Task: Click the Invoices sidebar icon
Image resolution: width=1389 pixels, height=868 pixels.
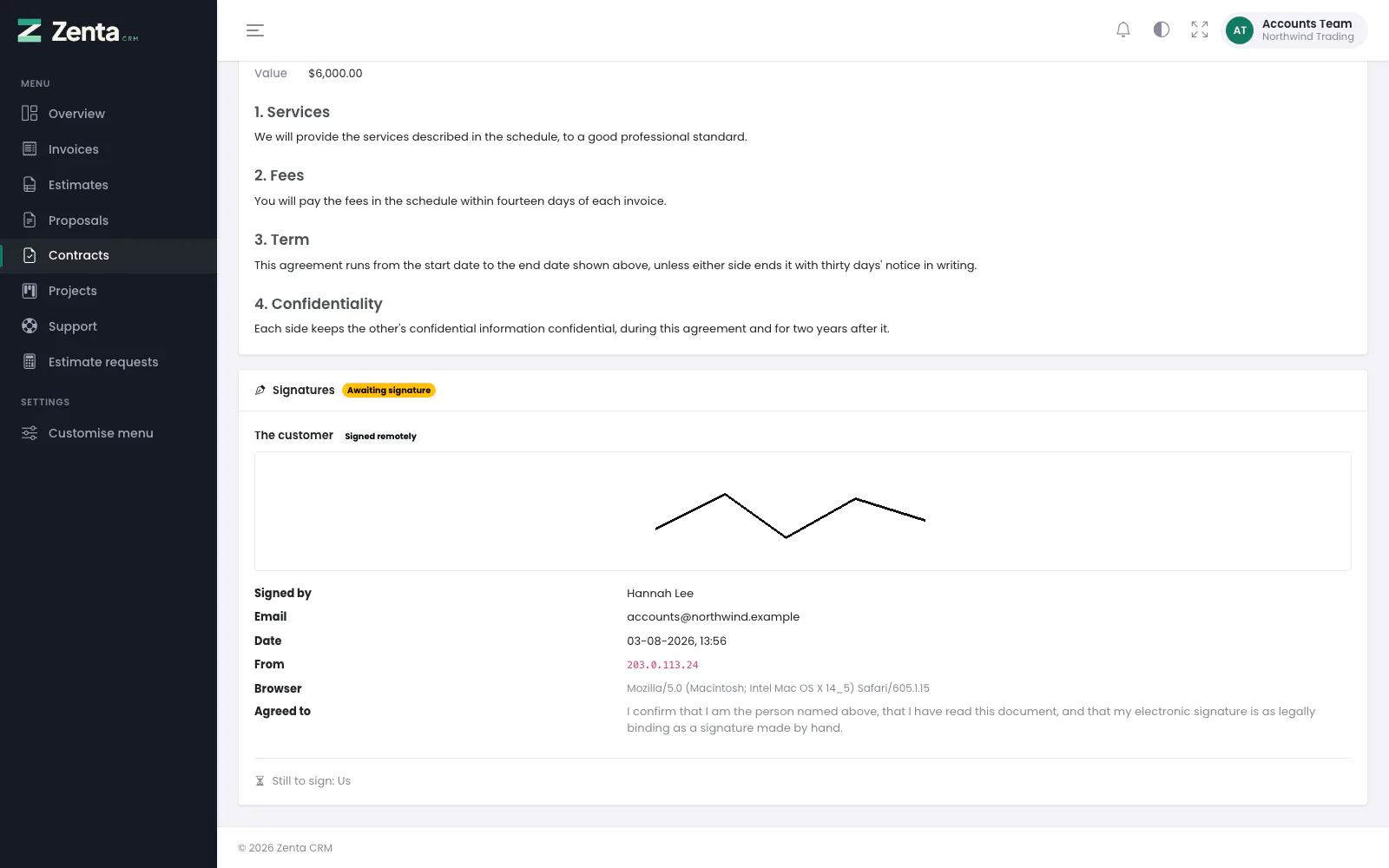Action: (30, 149)
